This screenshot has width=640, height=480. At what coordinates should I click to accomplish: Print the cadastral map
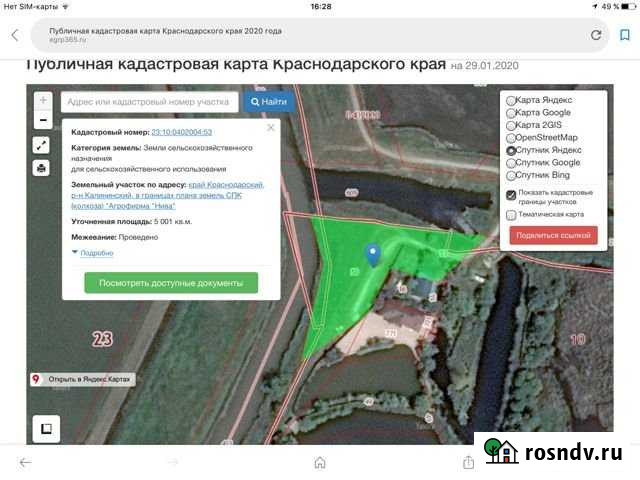[x=42, y=168]
